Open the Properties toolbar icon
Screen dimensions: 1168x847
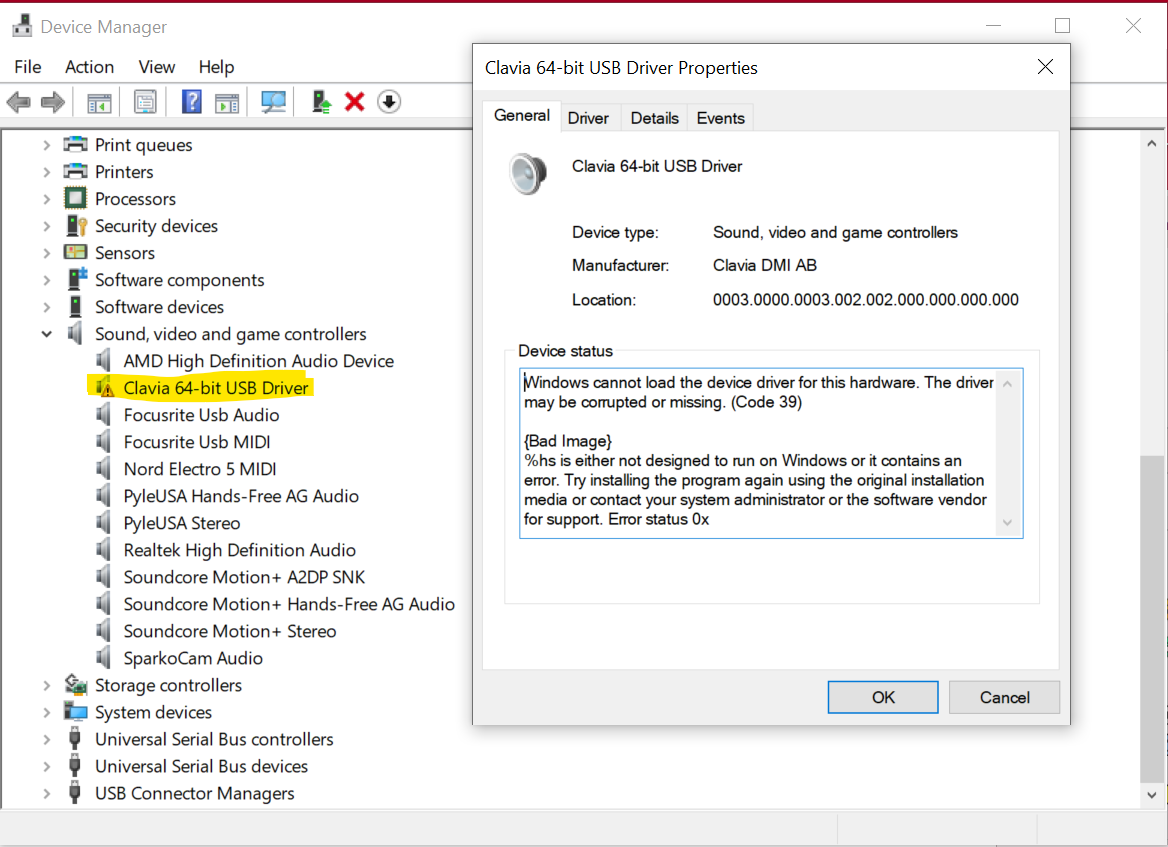(145, 101)
